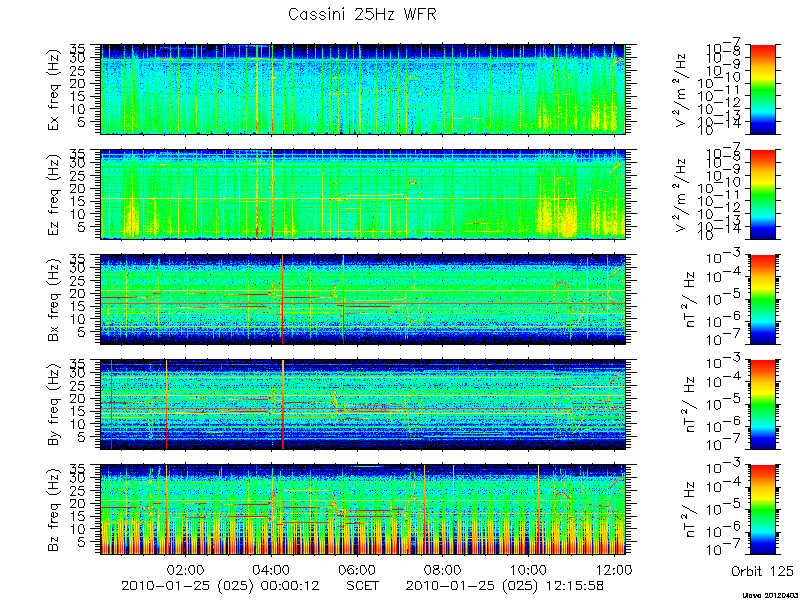Select the Bx freq spectrogram panel
This screenshot has width=800, height=600.
coord(363,299)
